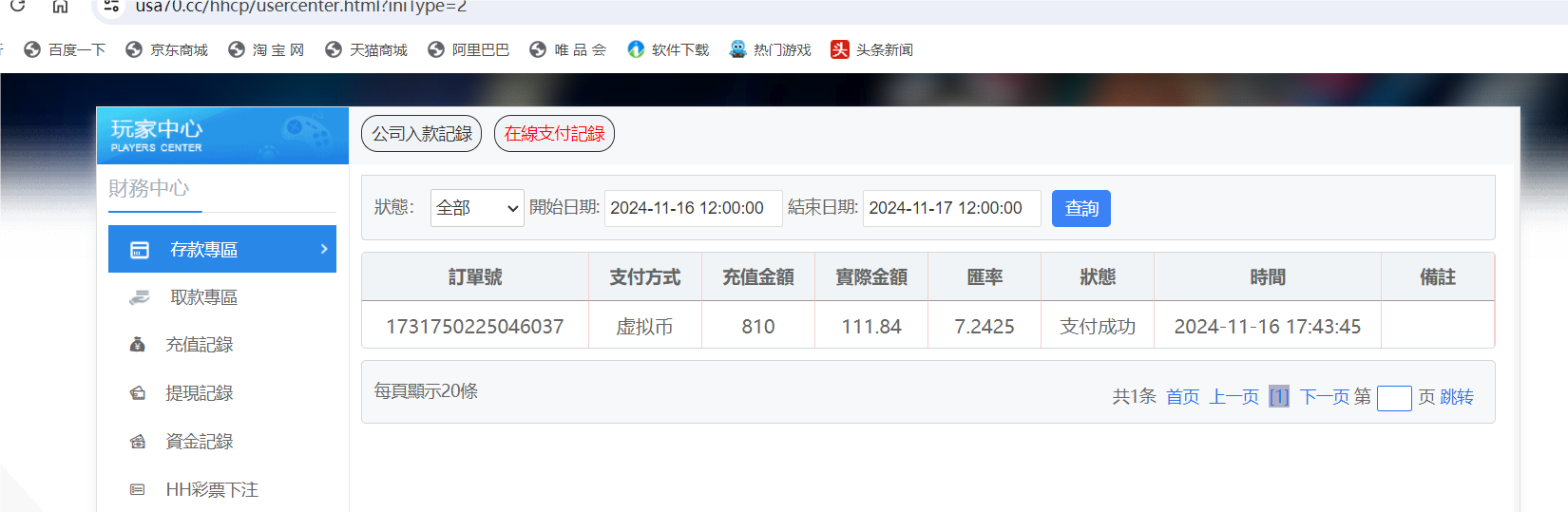The width and height of the screenshot is (1568, 512).
Task: Open the 存款專區 menu item
Action: tap(222, 249)
